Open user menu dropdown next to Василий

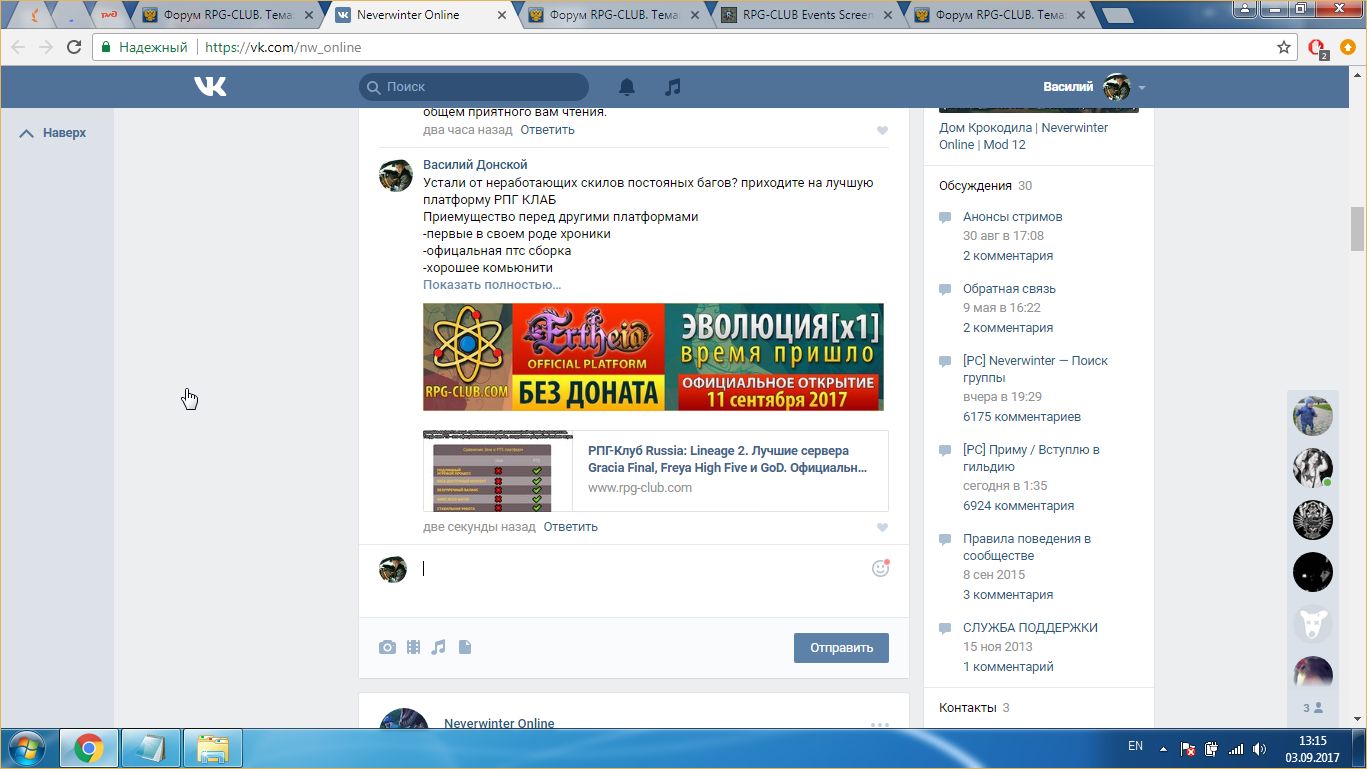[x=1142, y=87]
